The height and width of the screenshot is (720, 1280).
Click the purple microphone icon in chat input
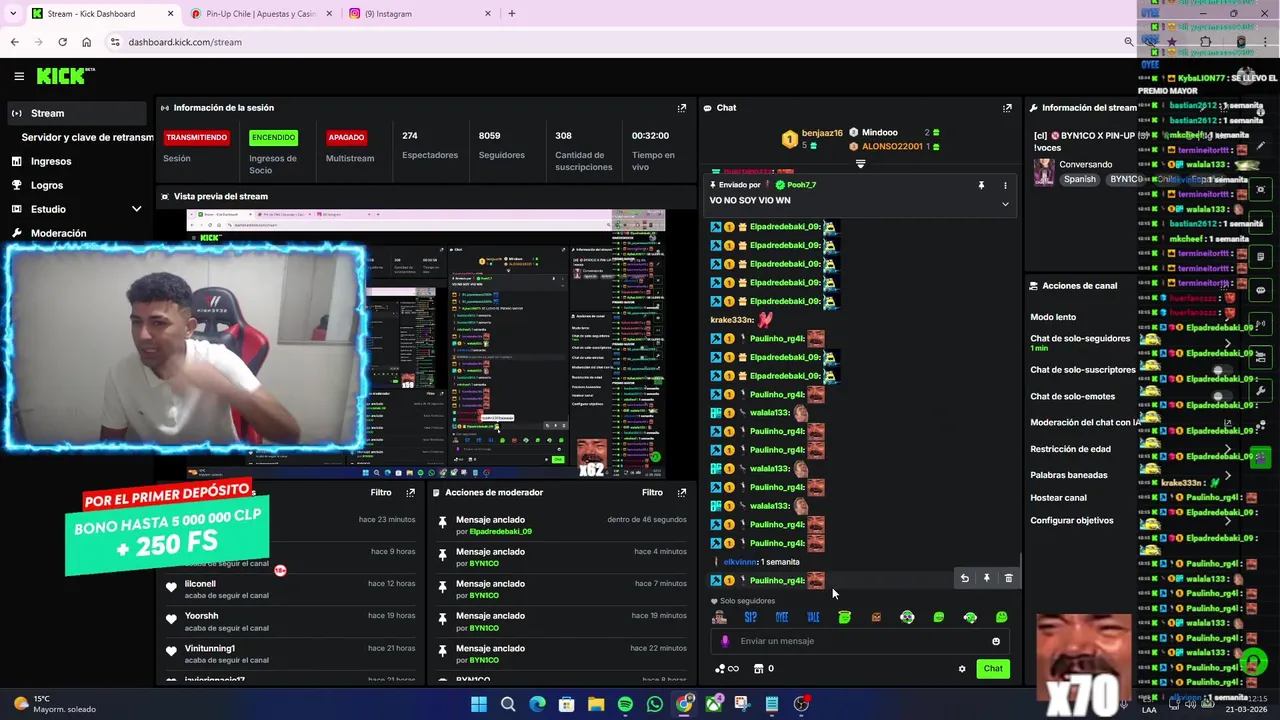[x=725, y=642]
